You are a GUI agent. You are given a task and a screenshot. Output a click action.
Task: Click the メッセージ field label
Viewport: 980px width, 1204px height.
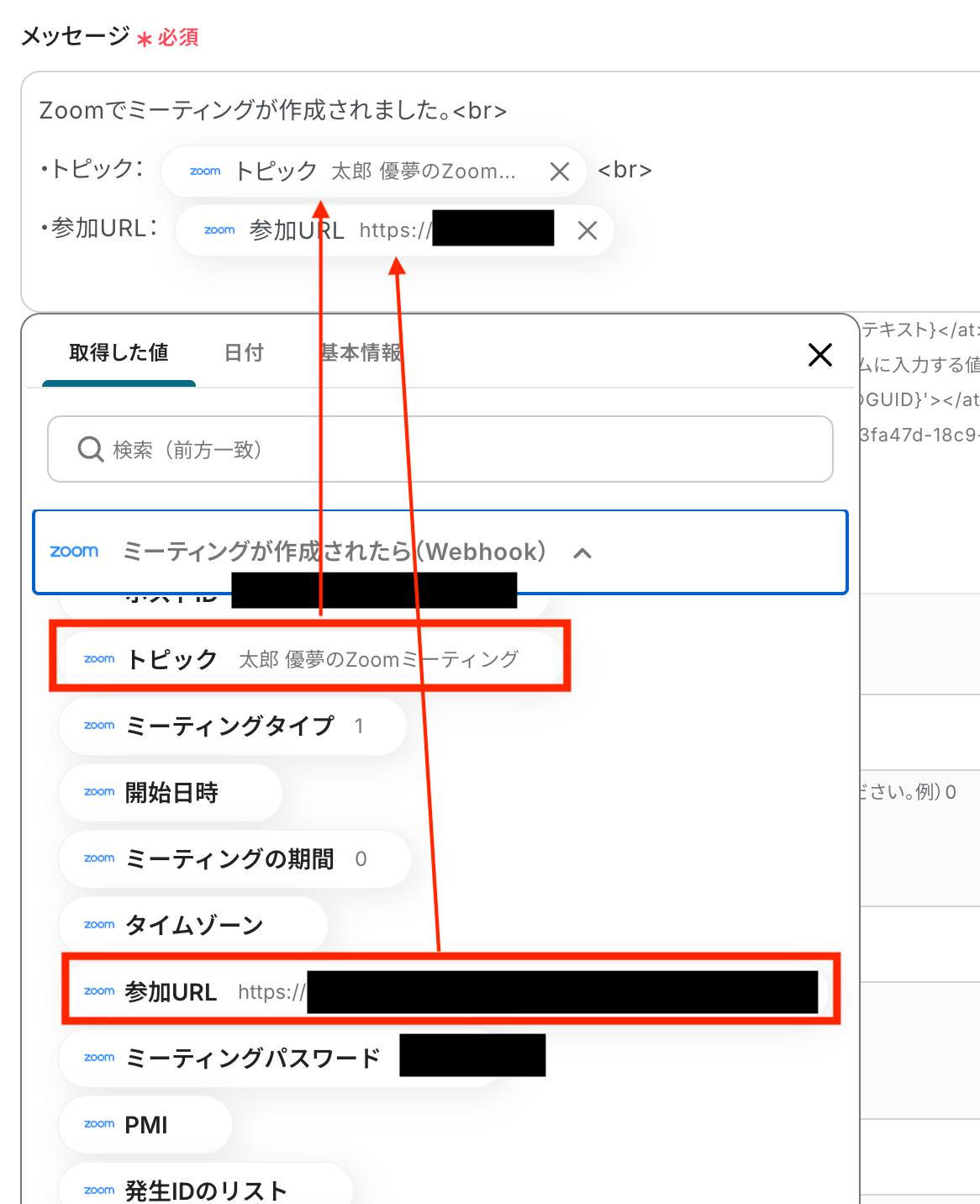75,36
